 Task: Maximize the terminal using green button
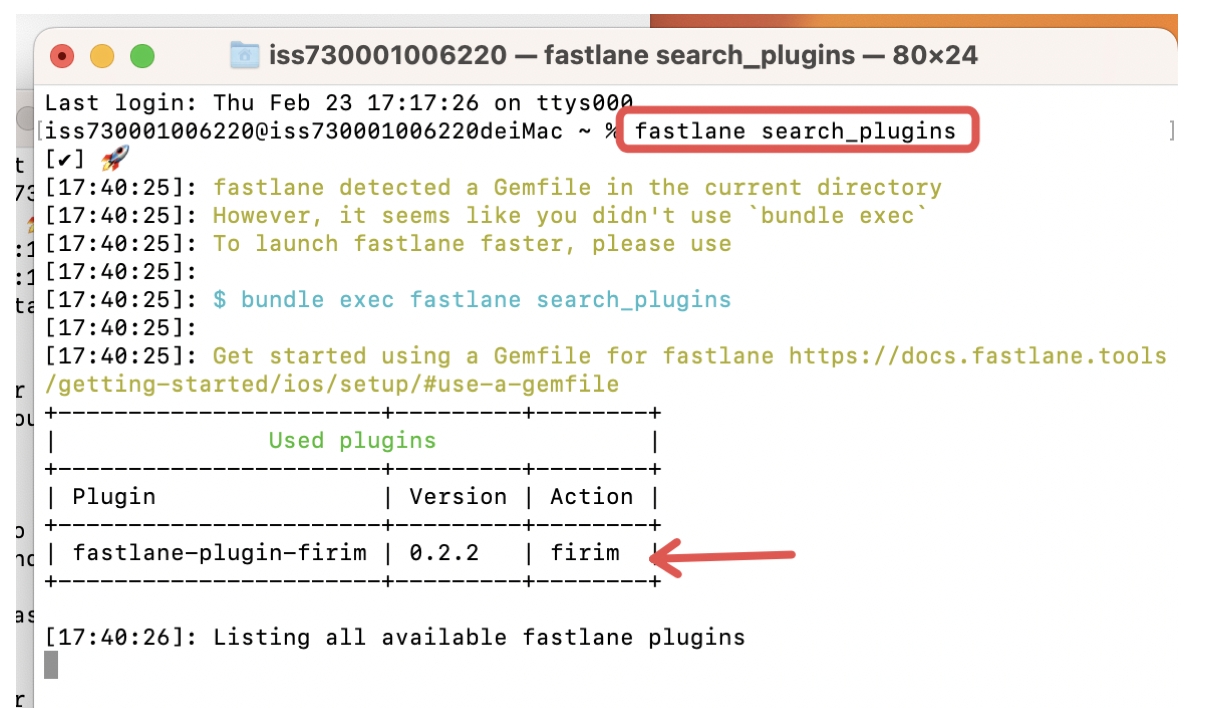click(142, 56)
